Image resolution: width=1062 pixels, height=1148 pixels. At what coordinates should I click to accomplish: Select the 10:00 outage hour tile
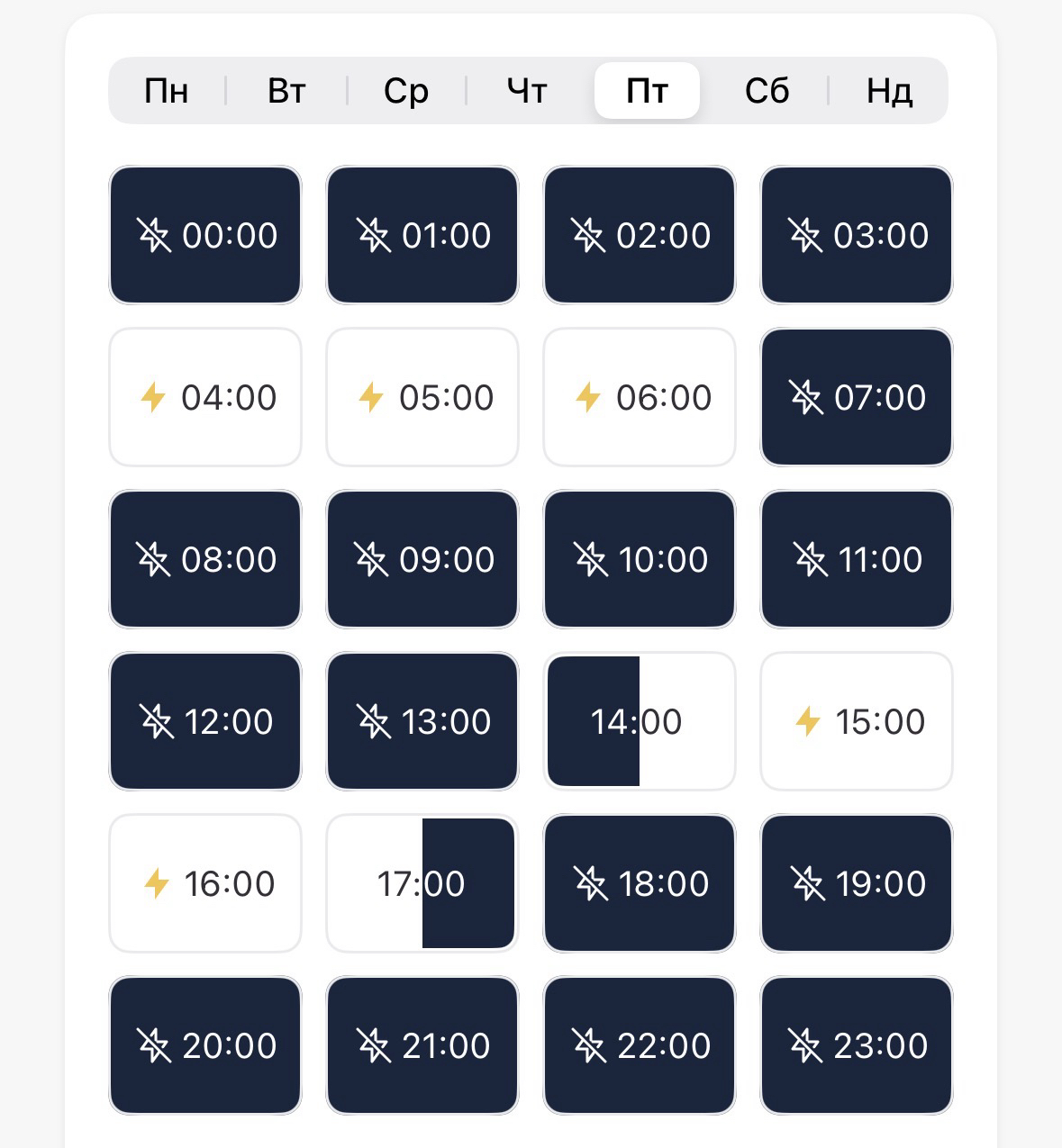pyautogui.click(x=639, y=559)
